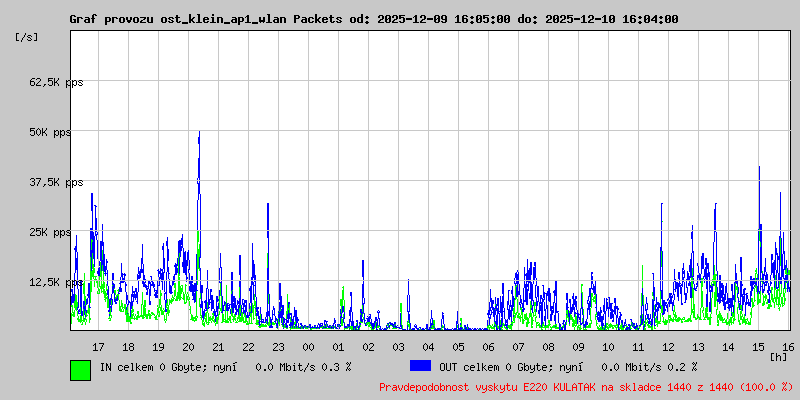
Task: Click hour label '17' on time axis
Action: point(98,347)
